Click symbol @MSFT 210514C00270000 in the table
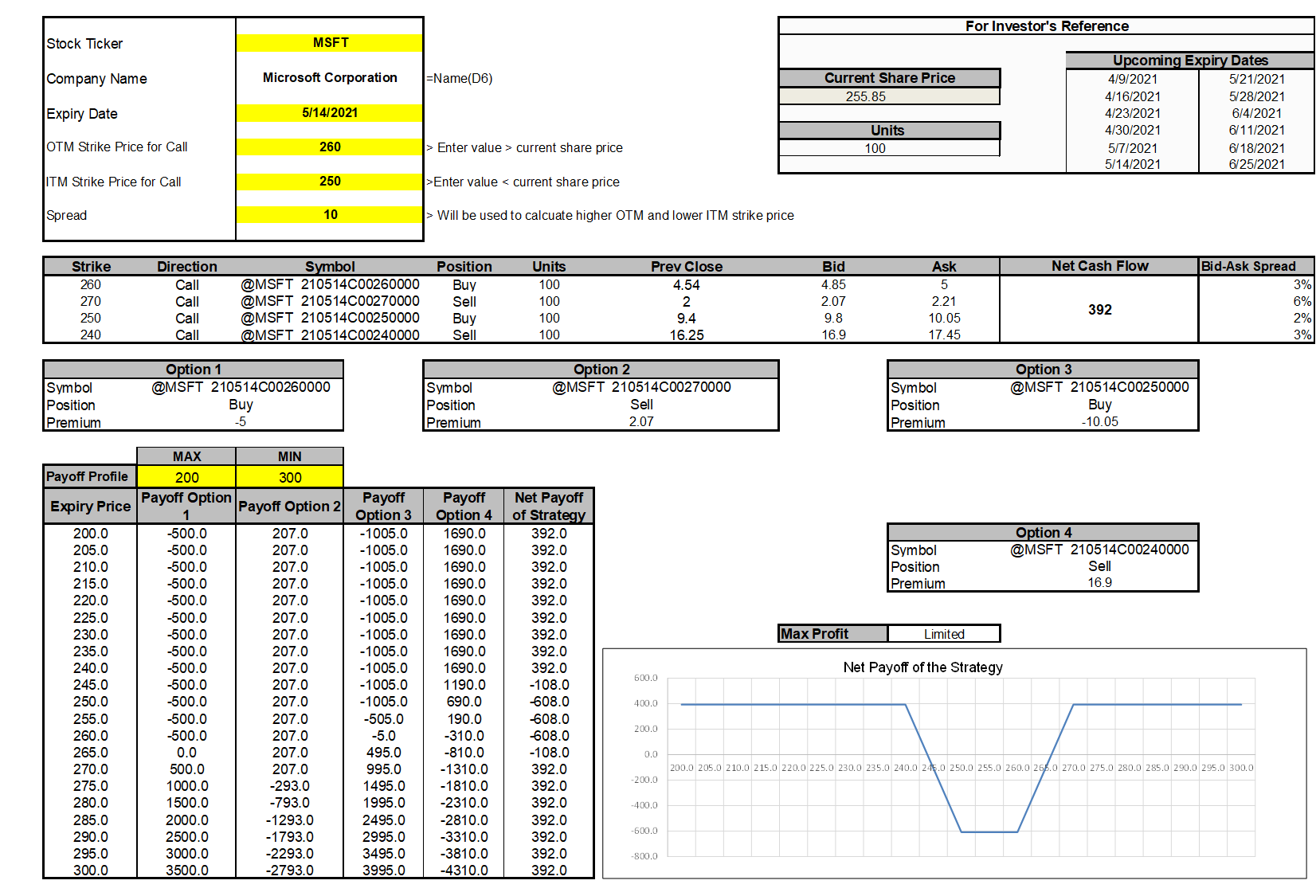The image size is (1316, 896). [x=330, y=301]
